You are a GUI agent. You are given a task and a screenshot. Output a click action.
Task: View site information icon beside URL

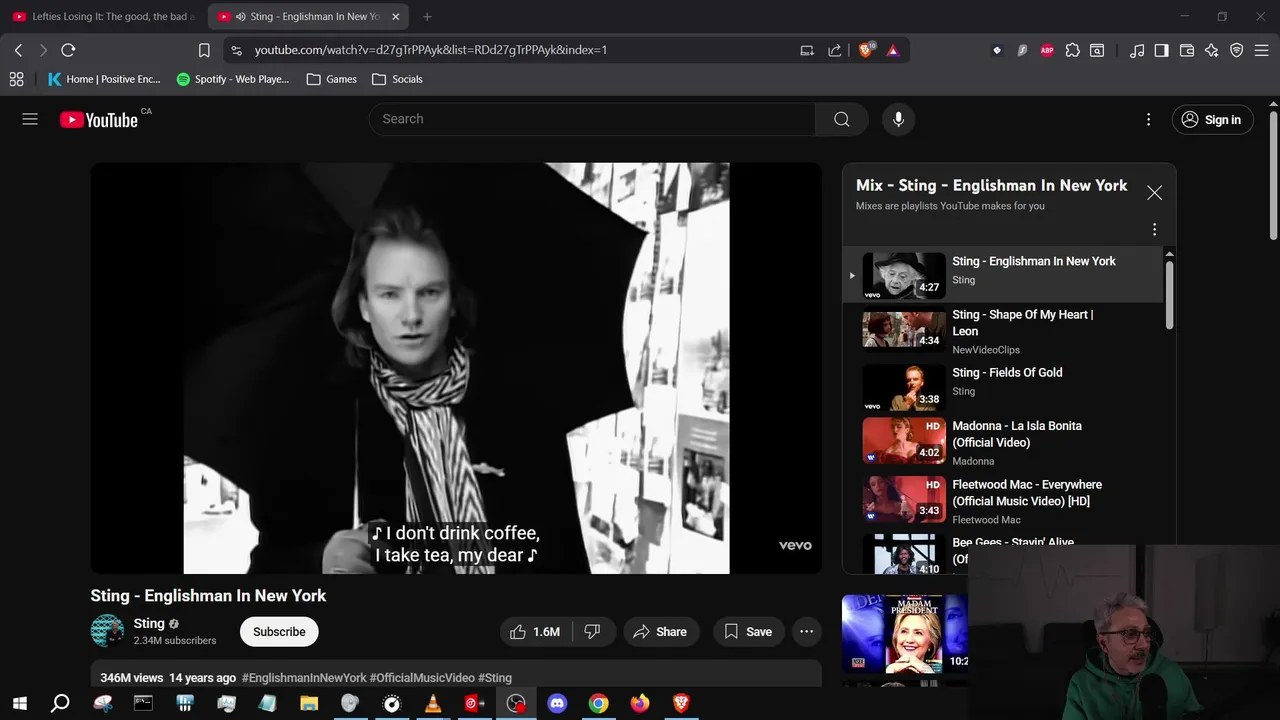[x=235, y=50]
